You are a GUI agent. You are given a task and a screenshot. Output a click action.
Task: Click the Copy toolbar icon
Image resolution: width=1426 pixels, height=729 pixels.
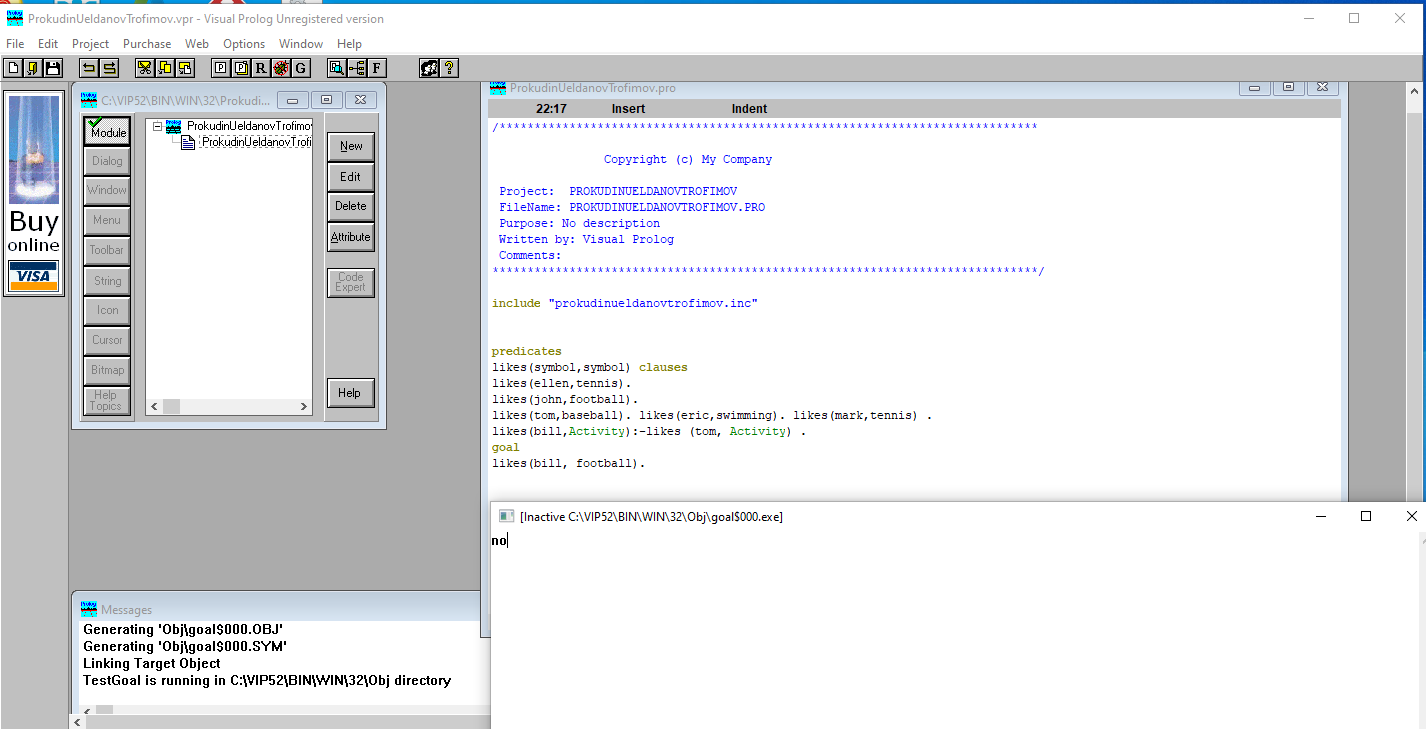[165, 68]
